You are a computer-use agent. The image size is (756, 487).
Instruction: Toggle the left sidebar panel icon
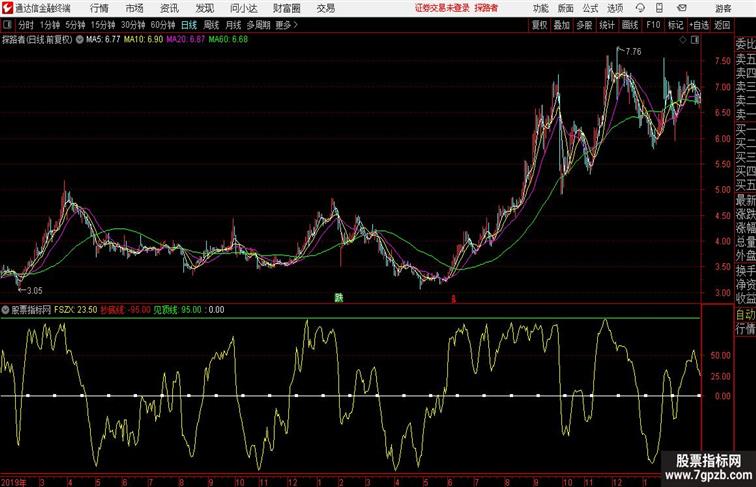click(x=7, y=25)
